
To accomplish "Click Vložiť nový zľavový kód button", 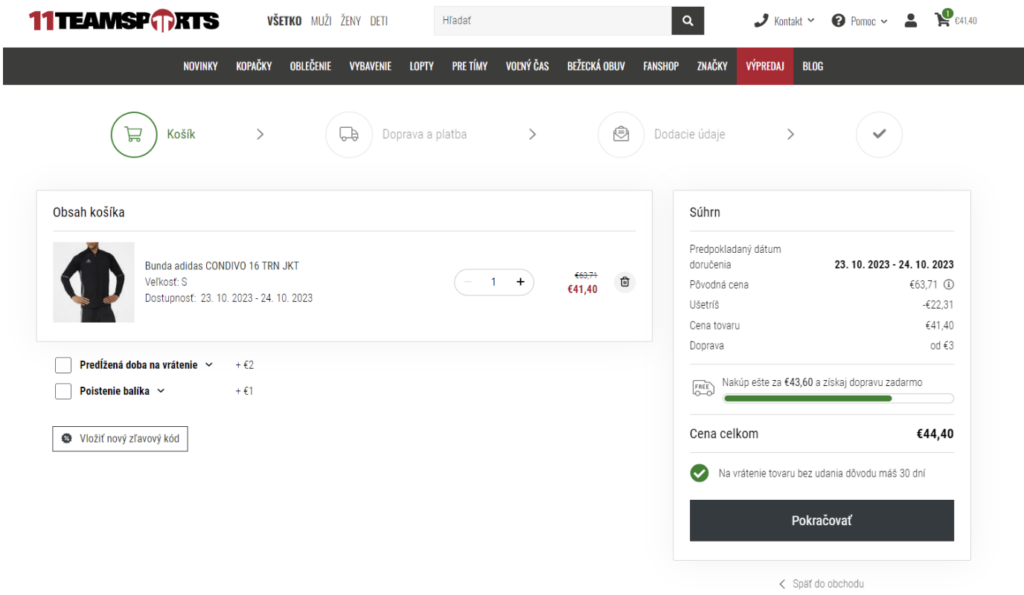I will coord(120,438).
